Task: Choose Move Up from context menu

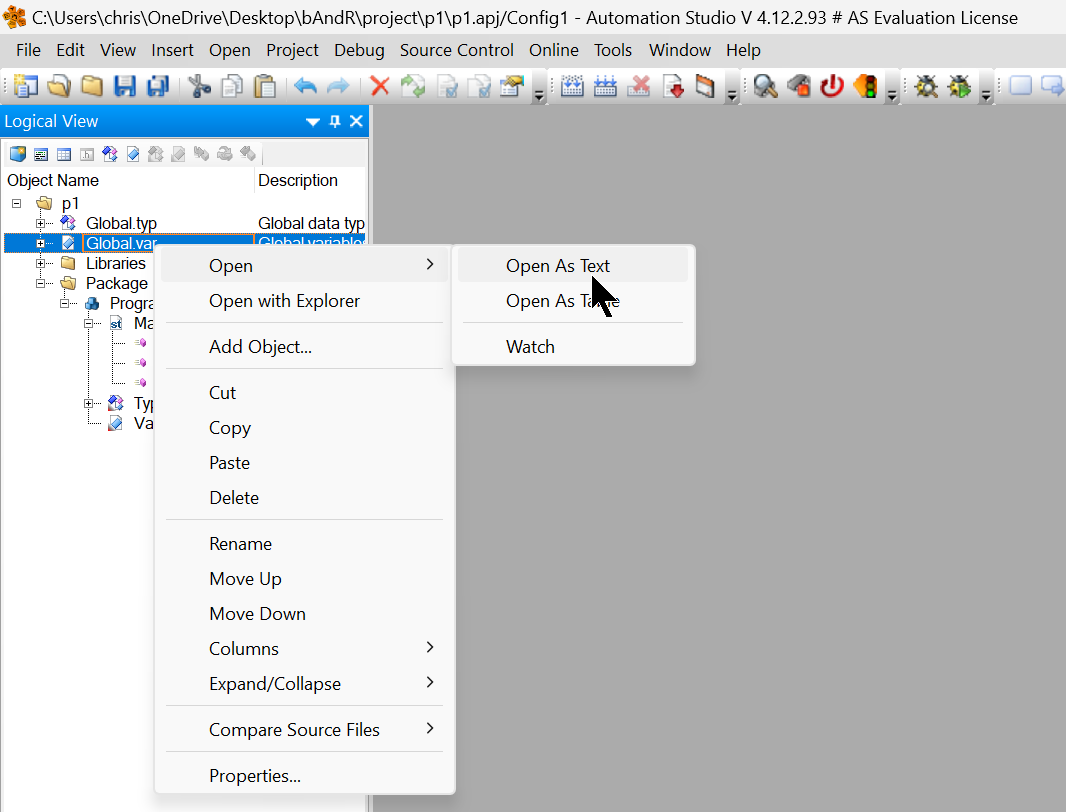Action: [305, 579]
